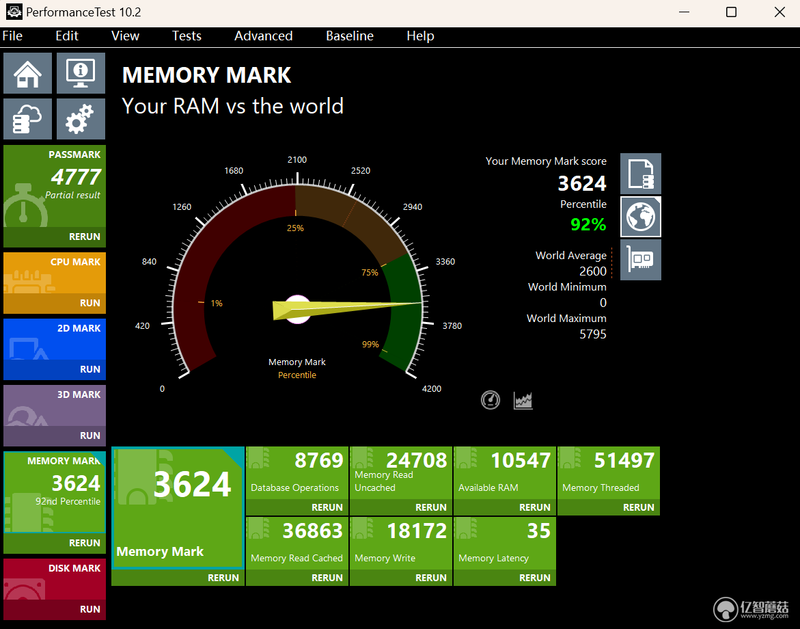
Task: Rerun Memory Read Cached test
Action: click(x=297, y=577)
